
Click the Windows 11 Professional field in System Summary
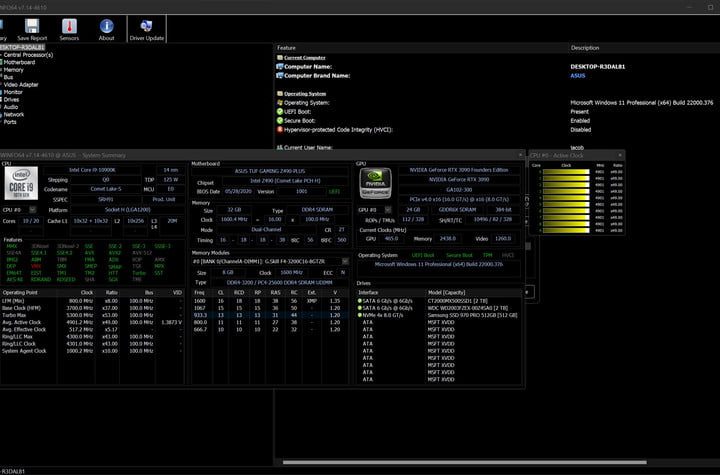(x=439, y=265)
